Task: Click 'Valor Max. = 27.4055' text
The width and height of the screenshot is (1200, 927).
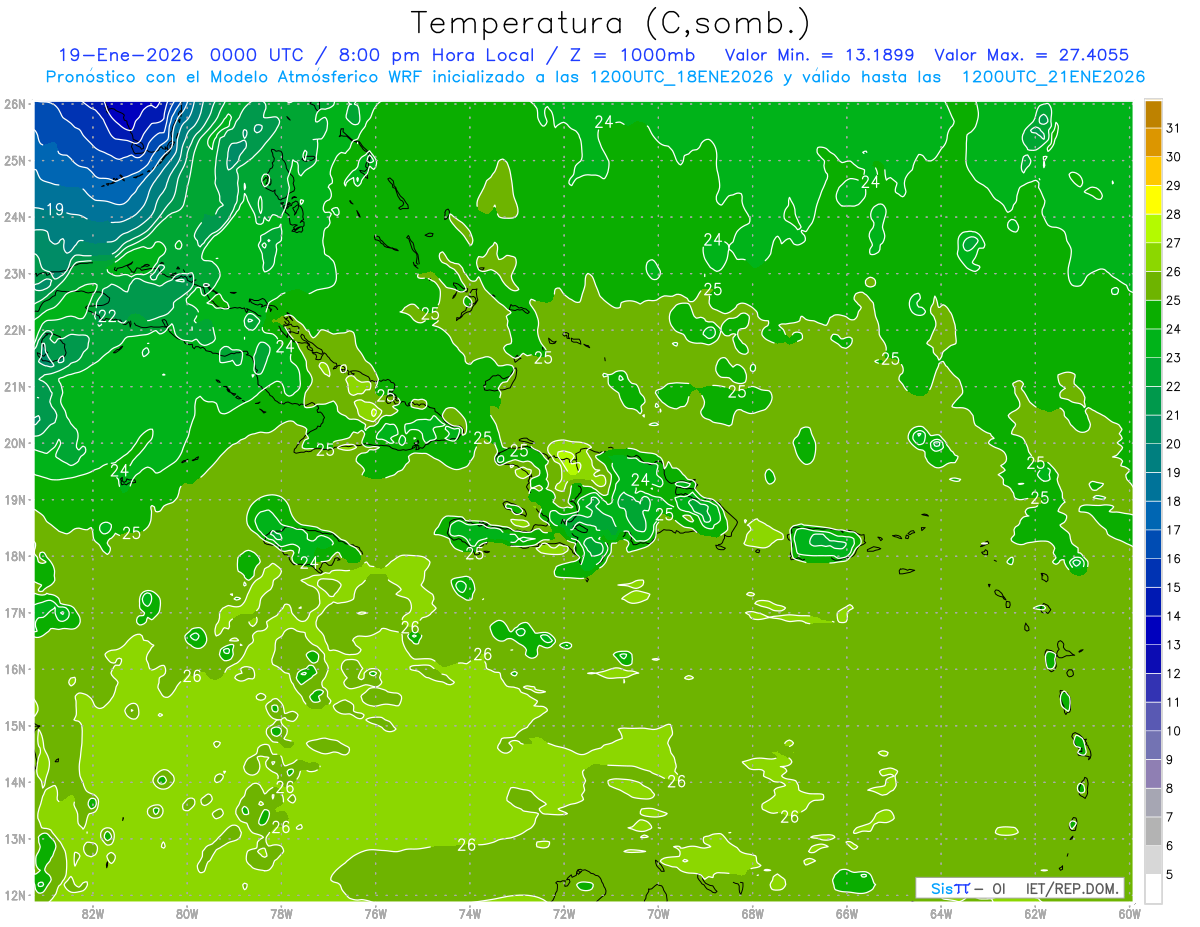Action: point(1032,55)
